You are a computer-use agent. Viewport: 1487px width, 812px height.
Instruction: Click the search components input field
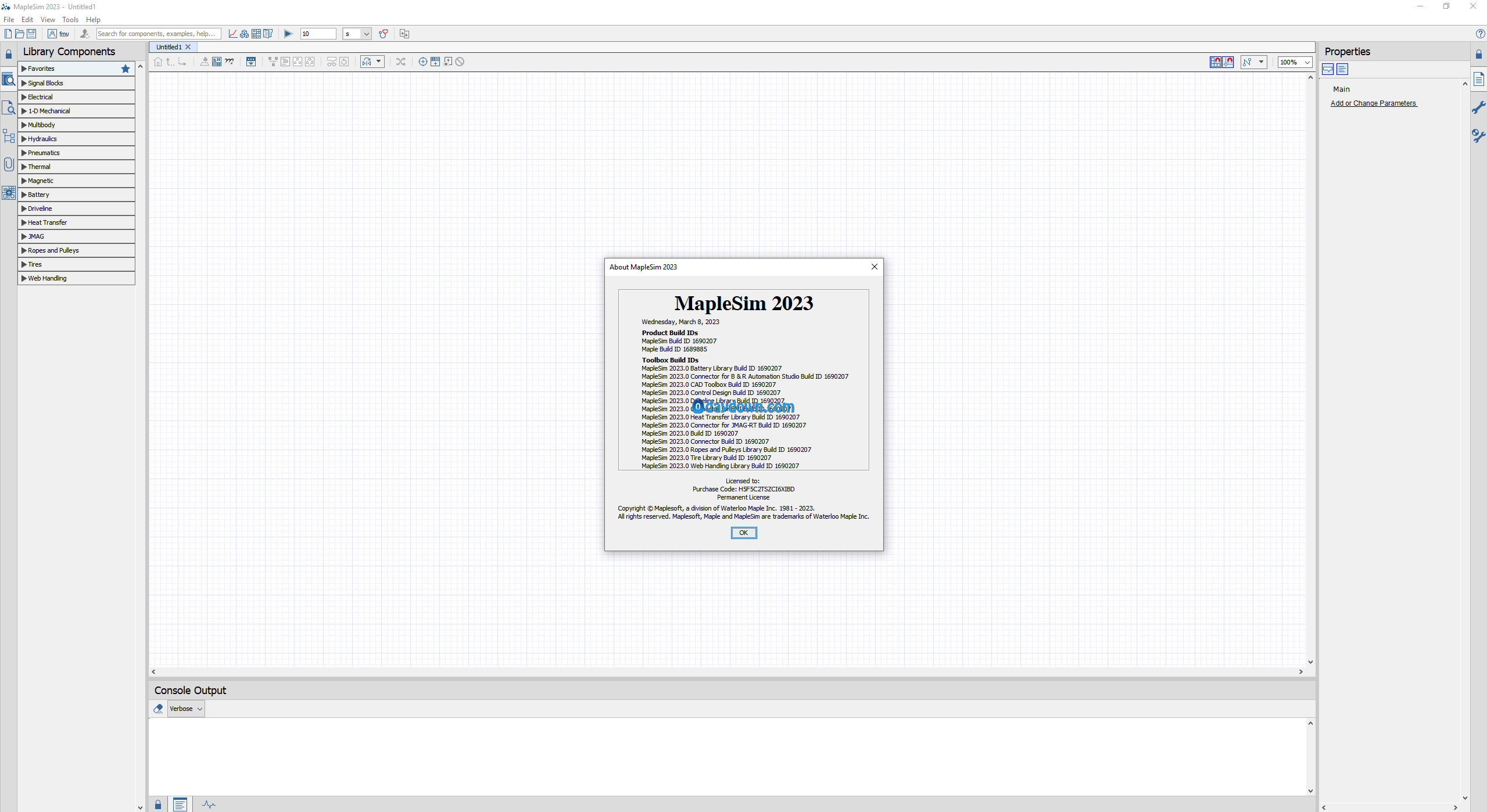click(159, 34)
